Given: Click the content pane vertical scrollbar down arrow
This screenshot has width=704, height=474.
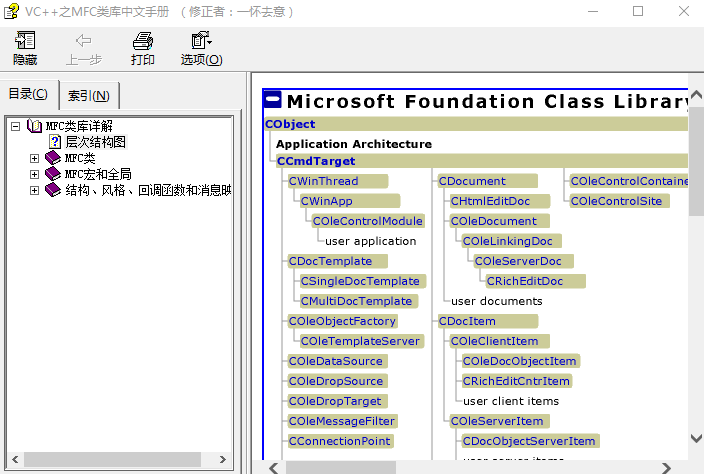Looking at the screenshot, I should coord(696,437).
